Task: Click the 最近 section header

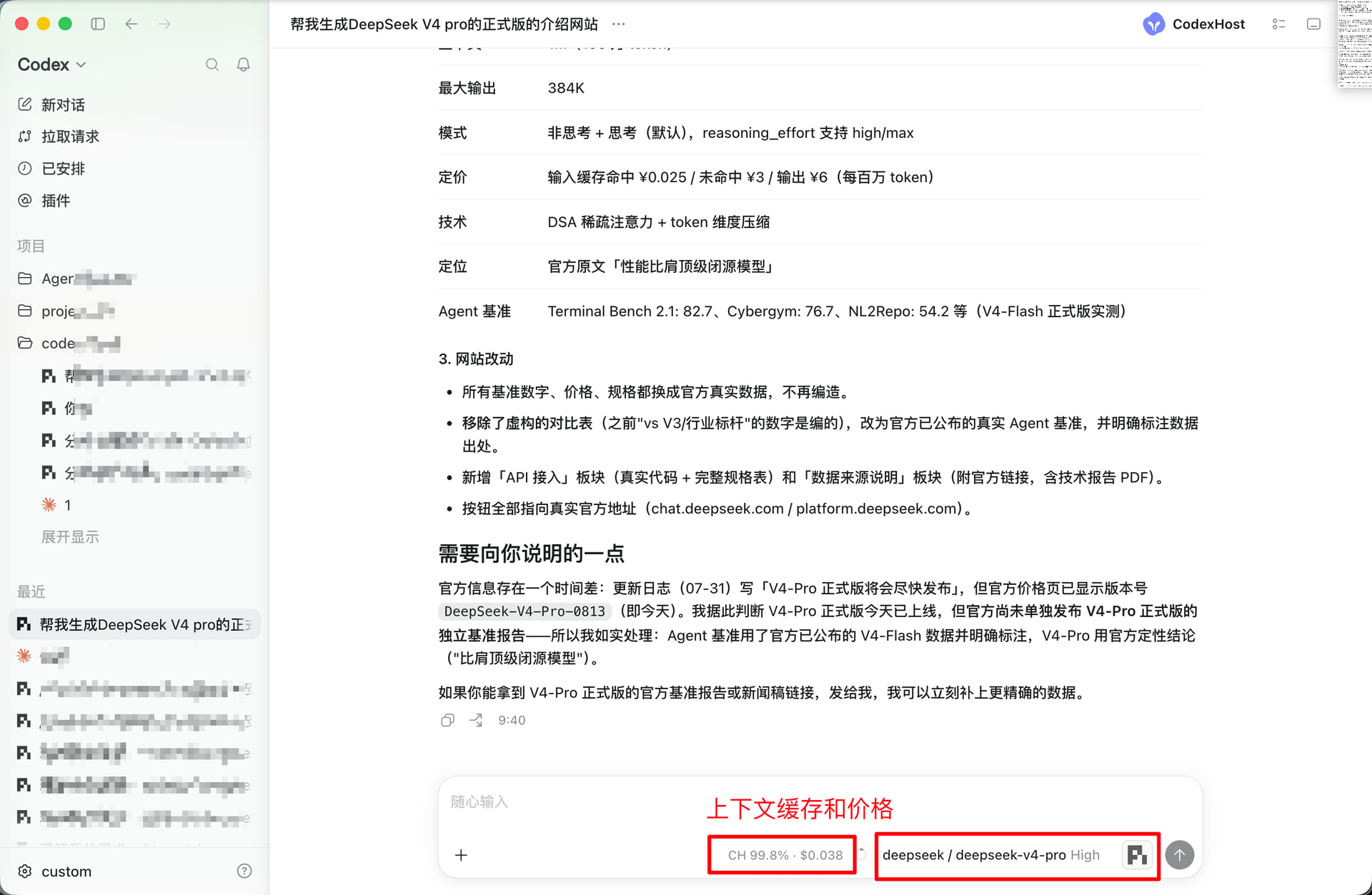Action: tap(31, 591)
